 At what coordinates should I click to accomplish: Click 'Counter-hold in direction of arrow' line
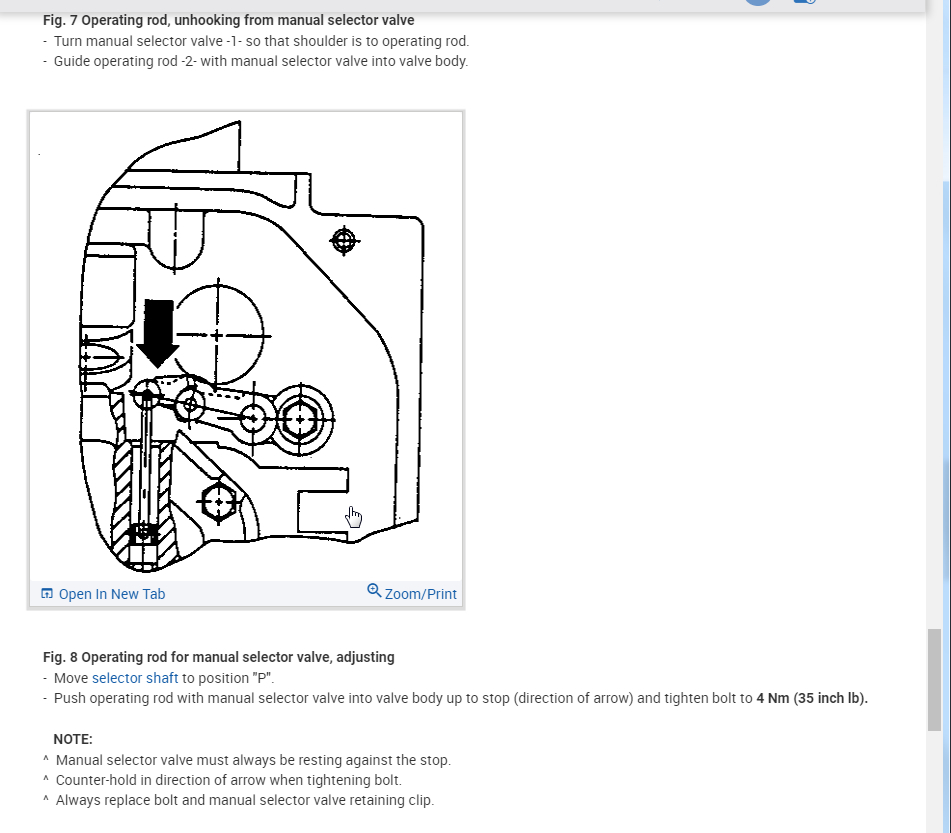tap(229, 780)
